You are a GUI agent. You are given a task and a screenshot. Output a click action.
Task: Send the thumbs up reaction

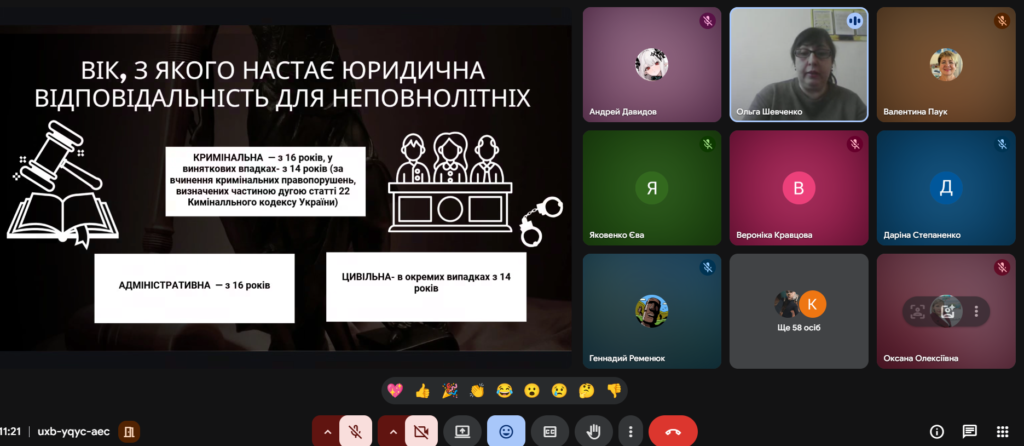[422, 389]
